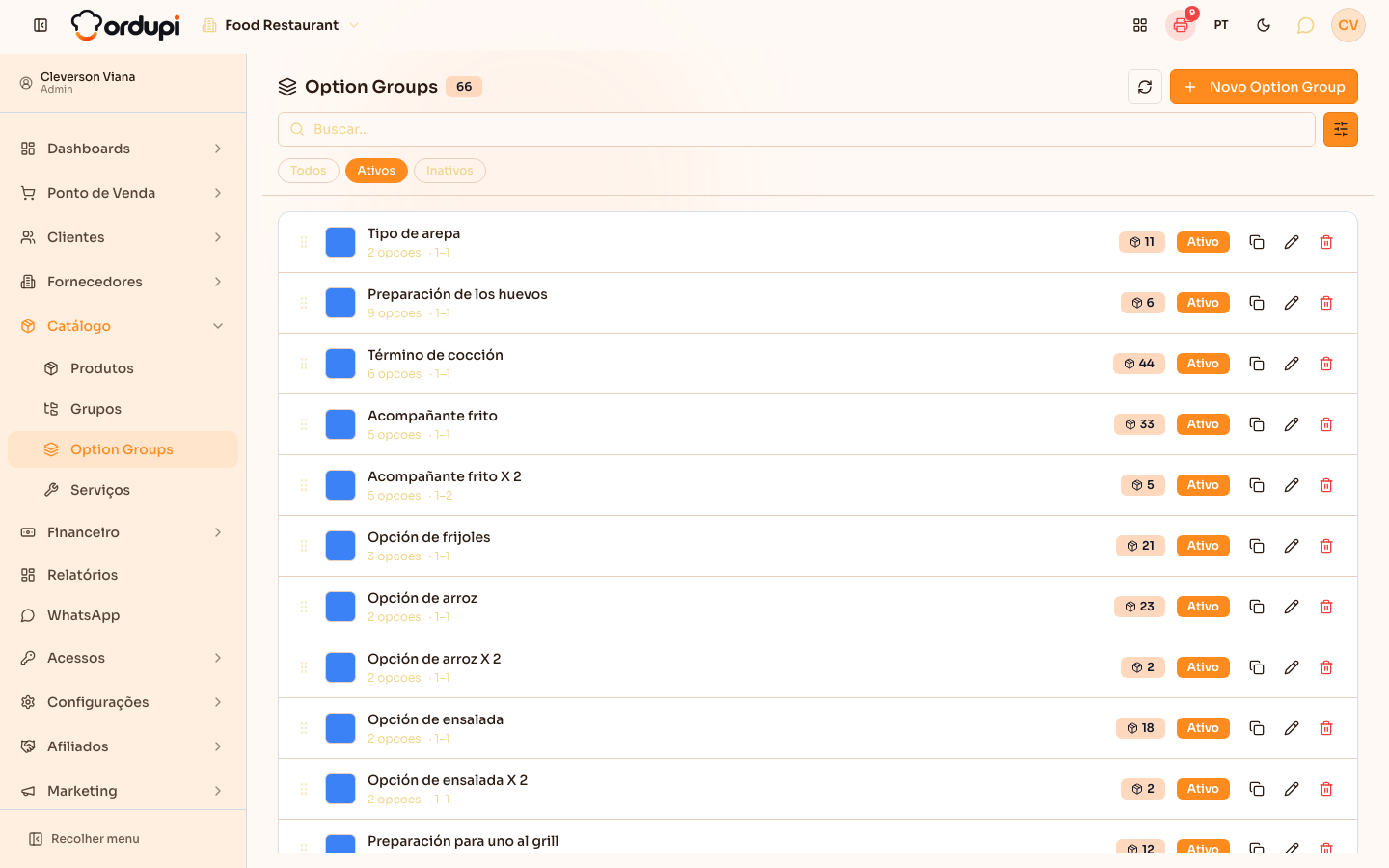This screenshot has height=868, width=1389.
Task: Duplicate the Acompañante frito 1-1 group
Action: click(x=1257, y=424)
